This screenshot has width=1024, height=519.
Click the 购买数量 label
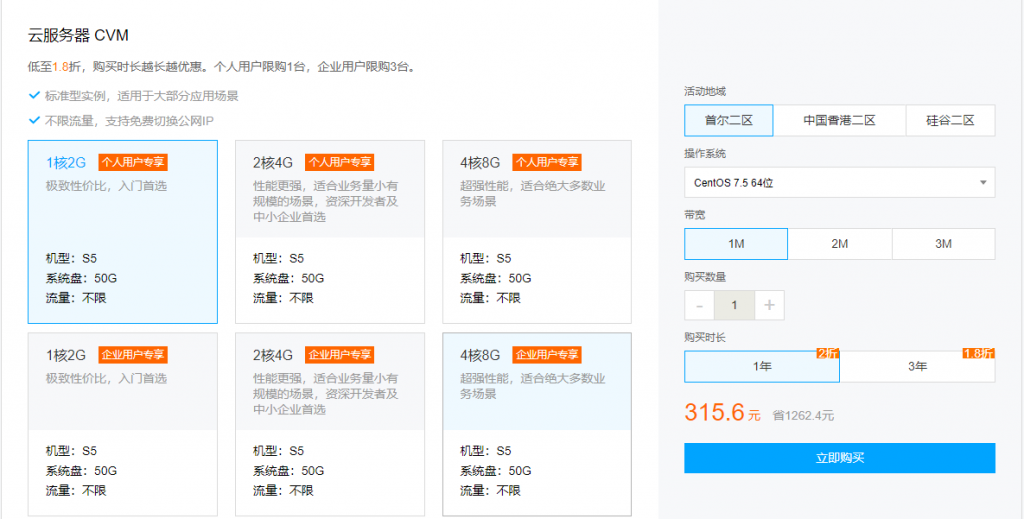click(705, 277)
